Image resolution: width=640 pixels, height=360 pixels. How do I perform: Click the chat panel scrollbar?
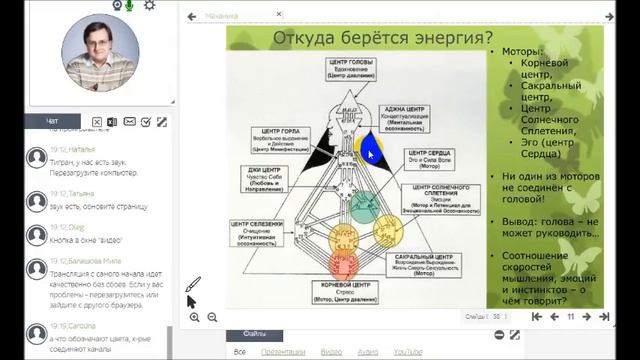[x=170, y=342]
